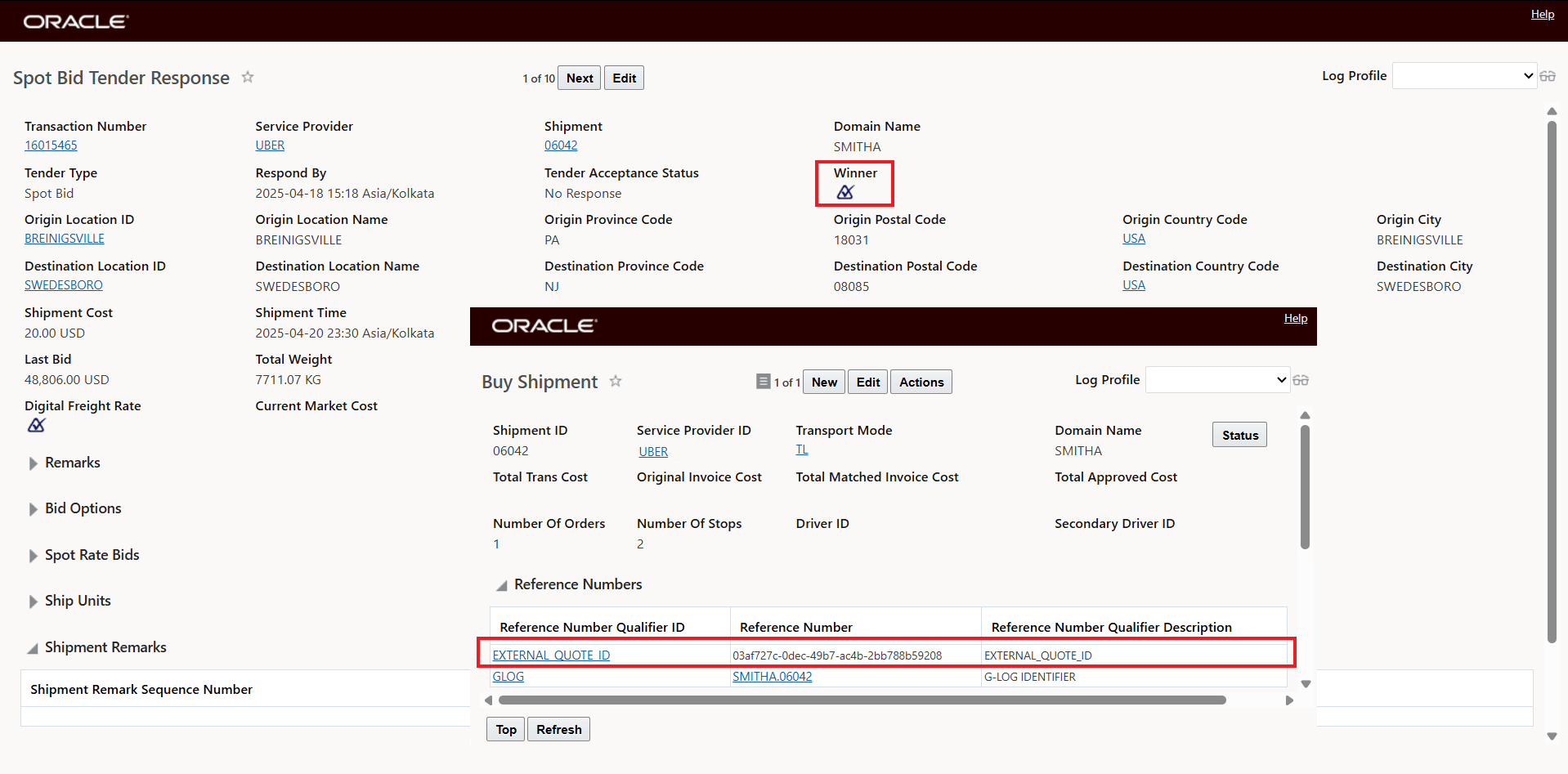Image resolution: width=1568 pixels, height=774 pixels.
Task: Click Tender Acceptance Status No Response value
Action: click(583, 193)
